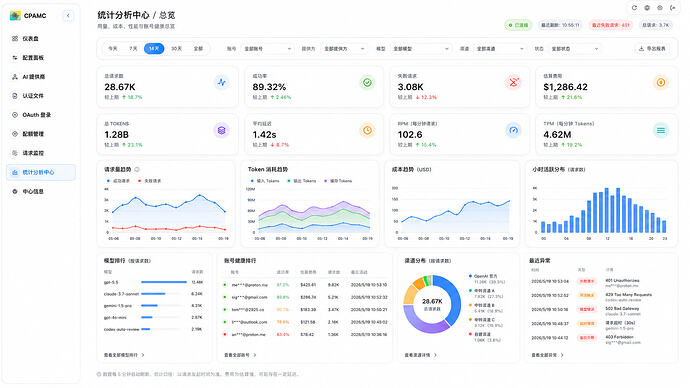Click the logout icon at top right
The width and height of the screenshot is (690, 388).
coord(672,7)
